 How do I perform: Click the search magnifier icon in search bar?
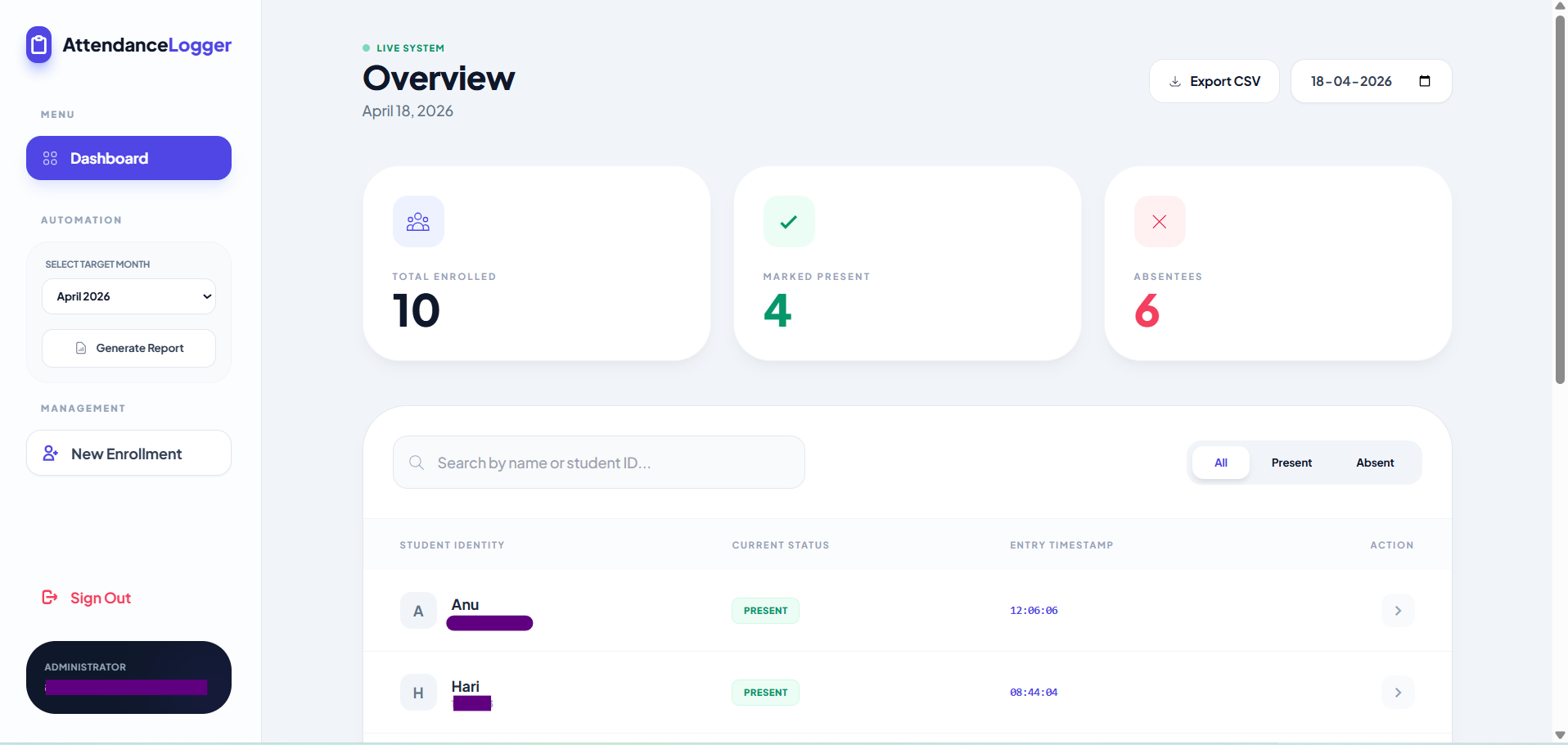417,462
